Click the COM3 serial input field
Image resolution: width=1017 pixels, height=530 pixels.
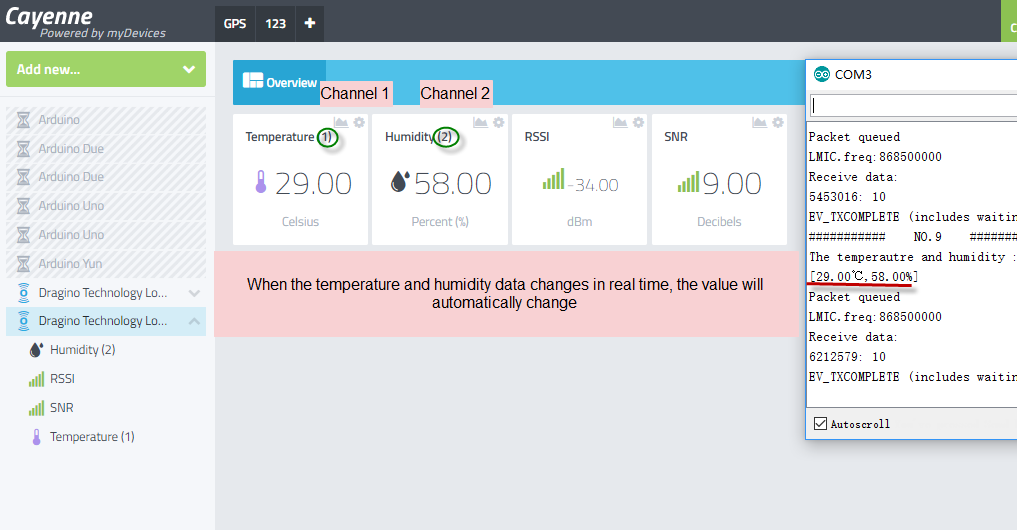[x=913, y=106]
